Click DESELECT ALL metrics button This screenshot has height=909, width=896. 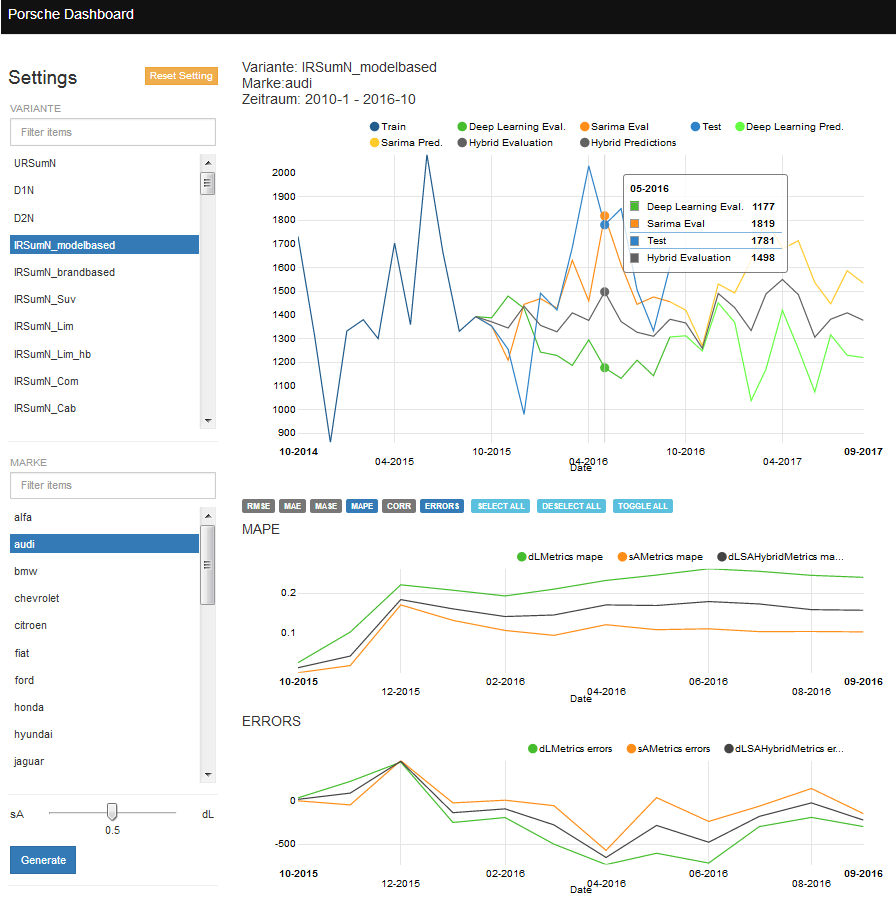pyautogui.click(x=571, y=506)
